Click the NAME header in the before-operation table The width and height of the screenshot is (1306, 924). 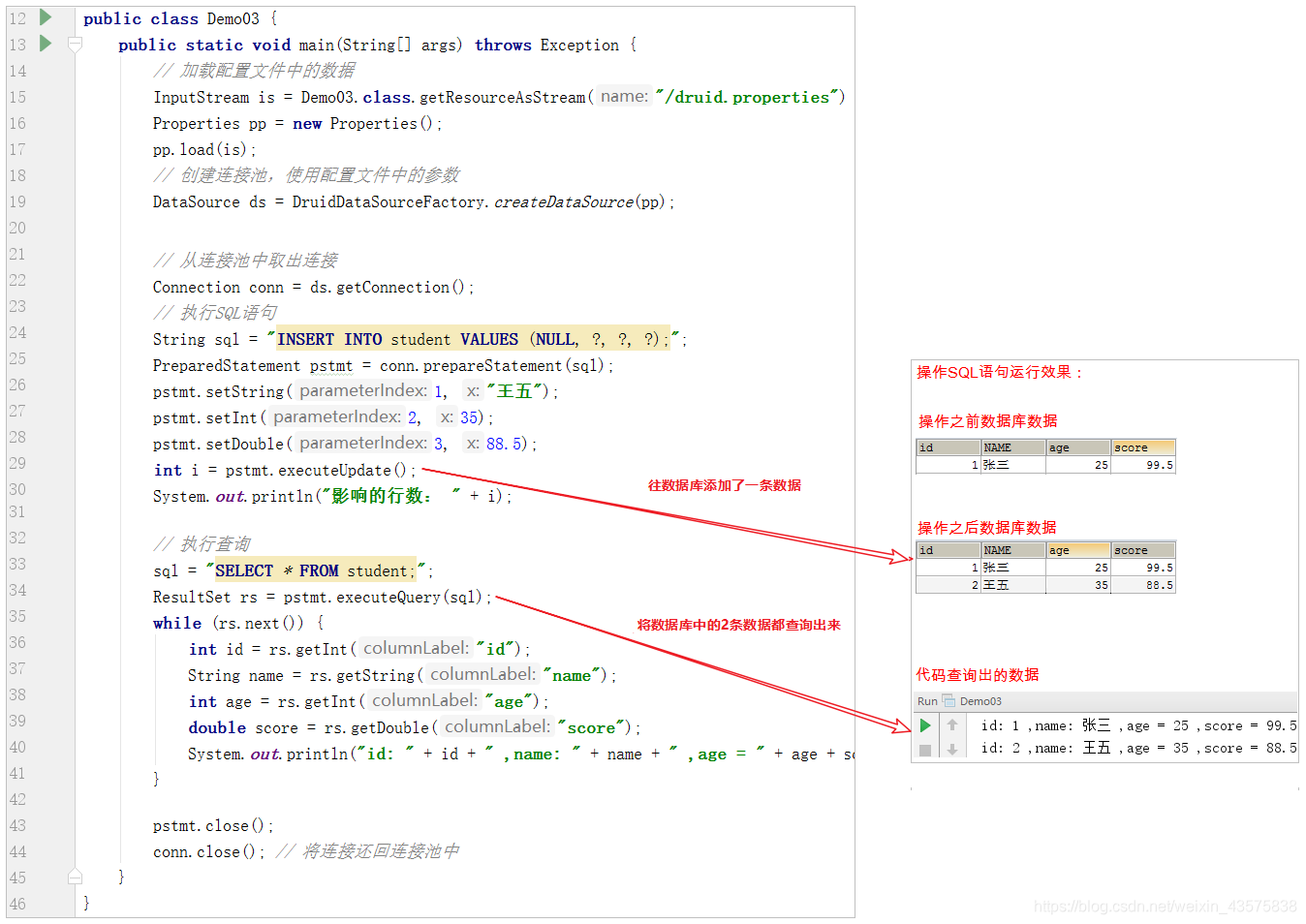[1013, 447]
